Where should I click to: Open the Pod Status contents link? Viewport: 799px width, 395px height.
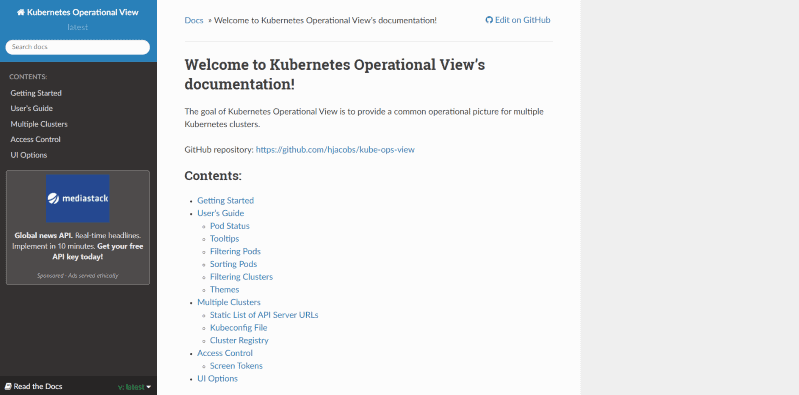[230, 226]
